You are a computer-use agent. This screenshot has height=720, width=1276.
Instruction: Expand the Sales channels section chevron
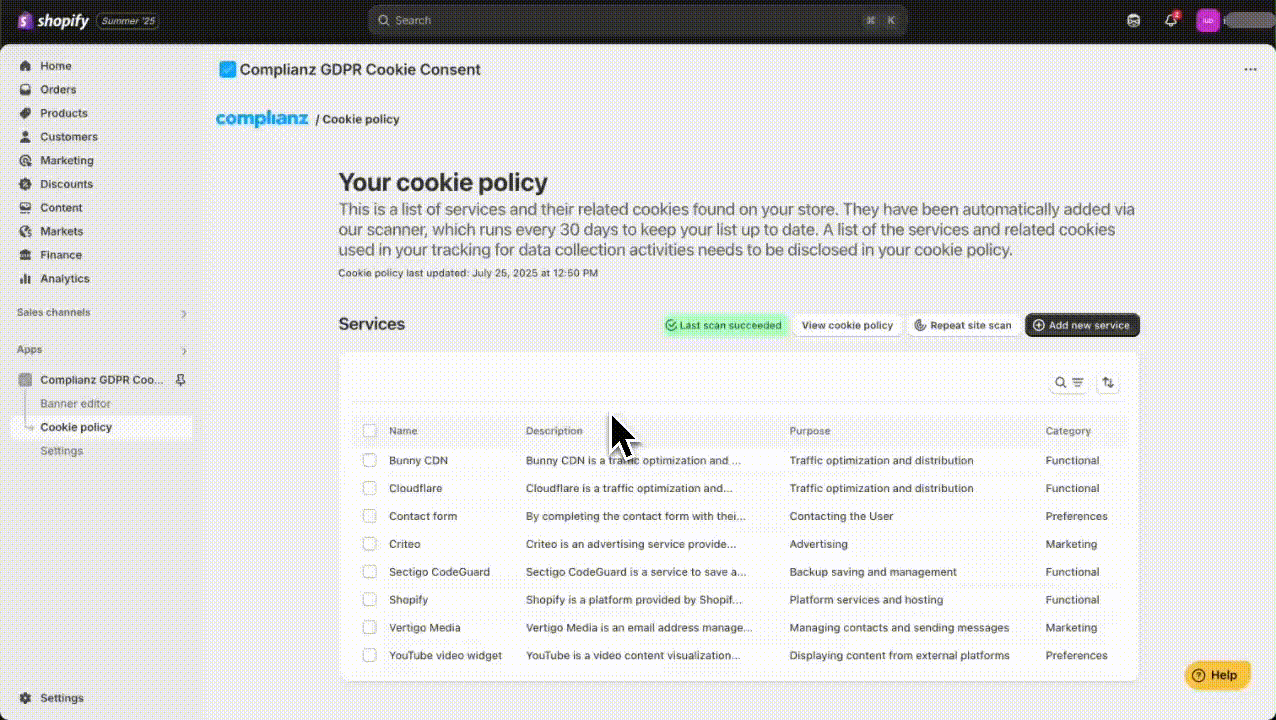[183, 314]
